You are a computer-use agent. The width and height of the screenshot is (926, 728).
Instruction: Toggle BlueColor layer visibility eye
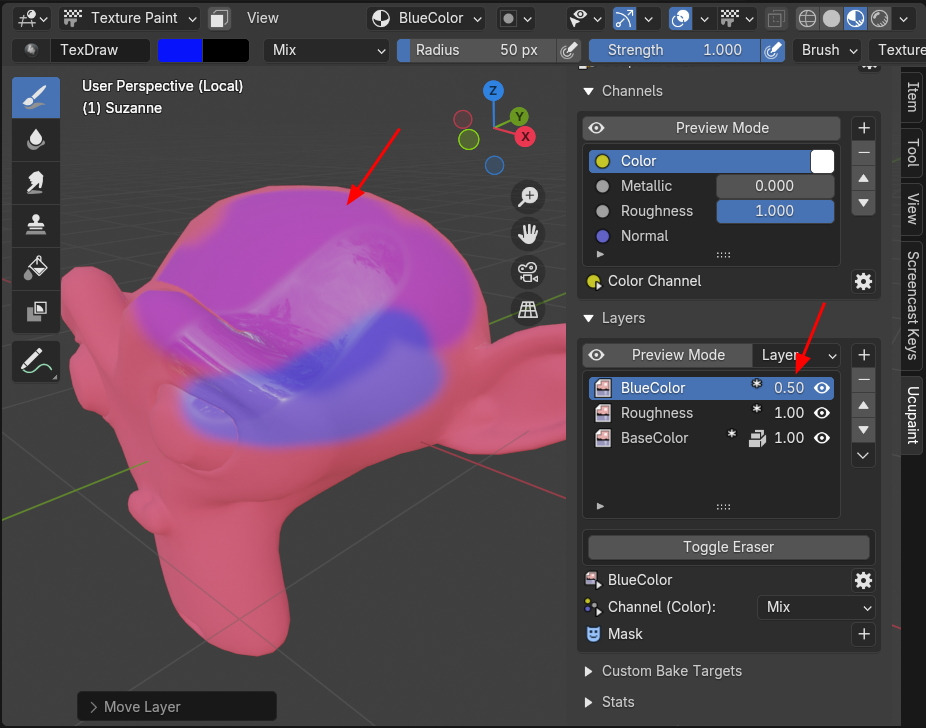pyautogui.click(x=822, y=388)
